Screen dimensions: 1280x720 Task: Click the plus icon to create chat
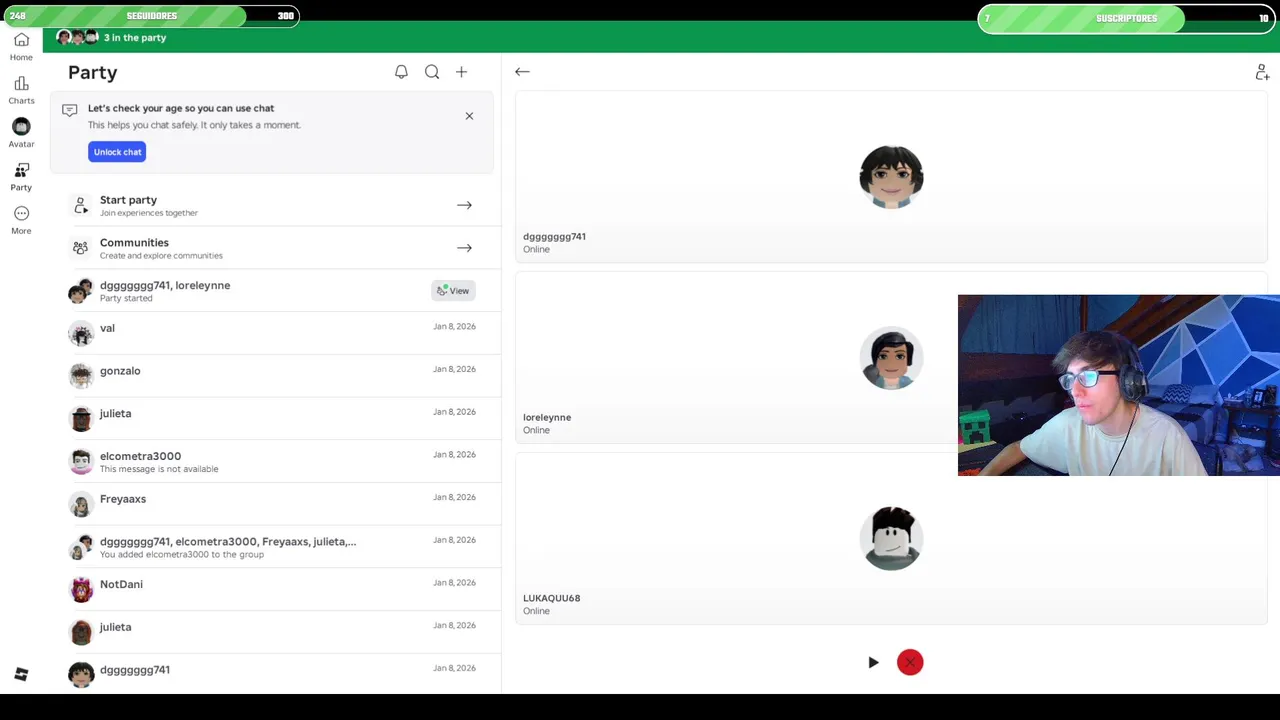coord(461,72)
